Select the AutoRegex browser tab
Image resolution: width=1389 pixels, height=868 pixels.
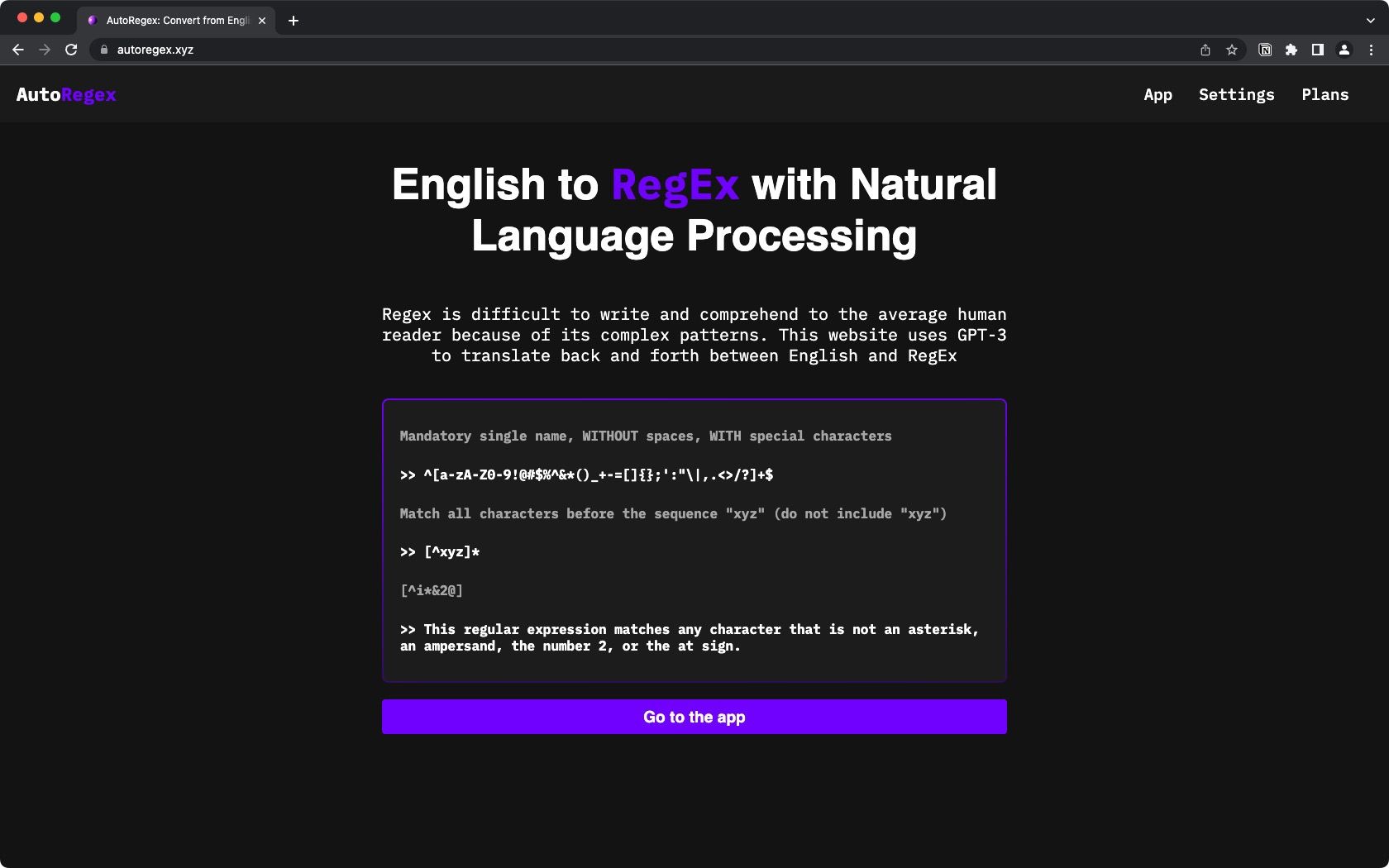click(x=176, y=21)
